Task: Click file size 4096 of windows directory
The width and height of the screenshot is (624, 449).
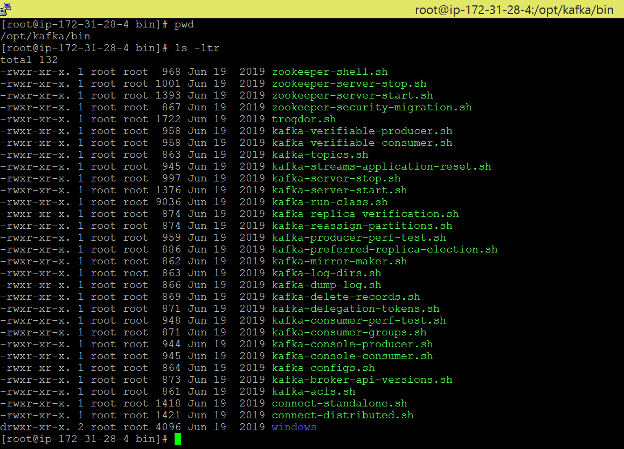Action: coord(168,427)
